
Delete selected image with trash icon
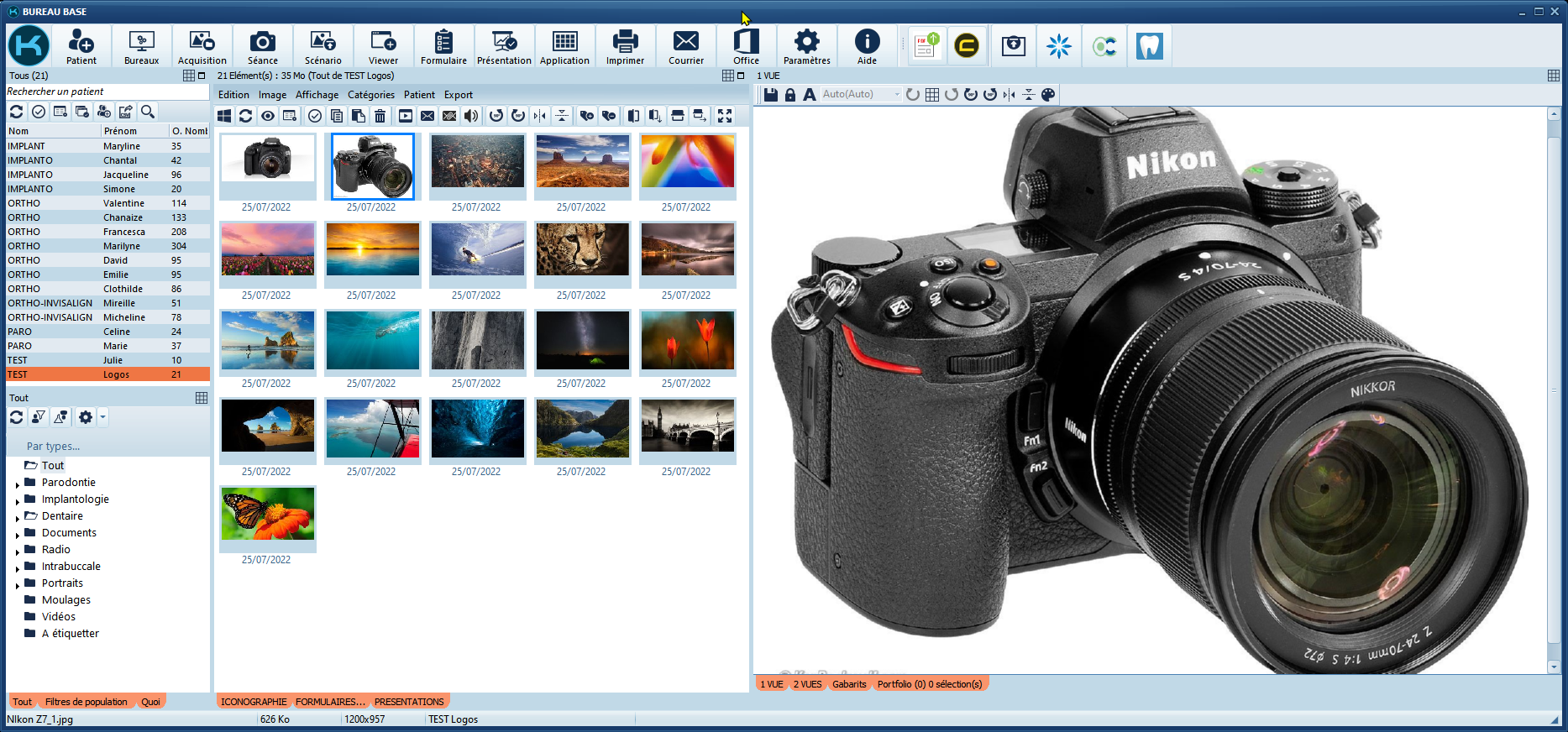point(380,116)
